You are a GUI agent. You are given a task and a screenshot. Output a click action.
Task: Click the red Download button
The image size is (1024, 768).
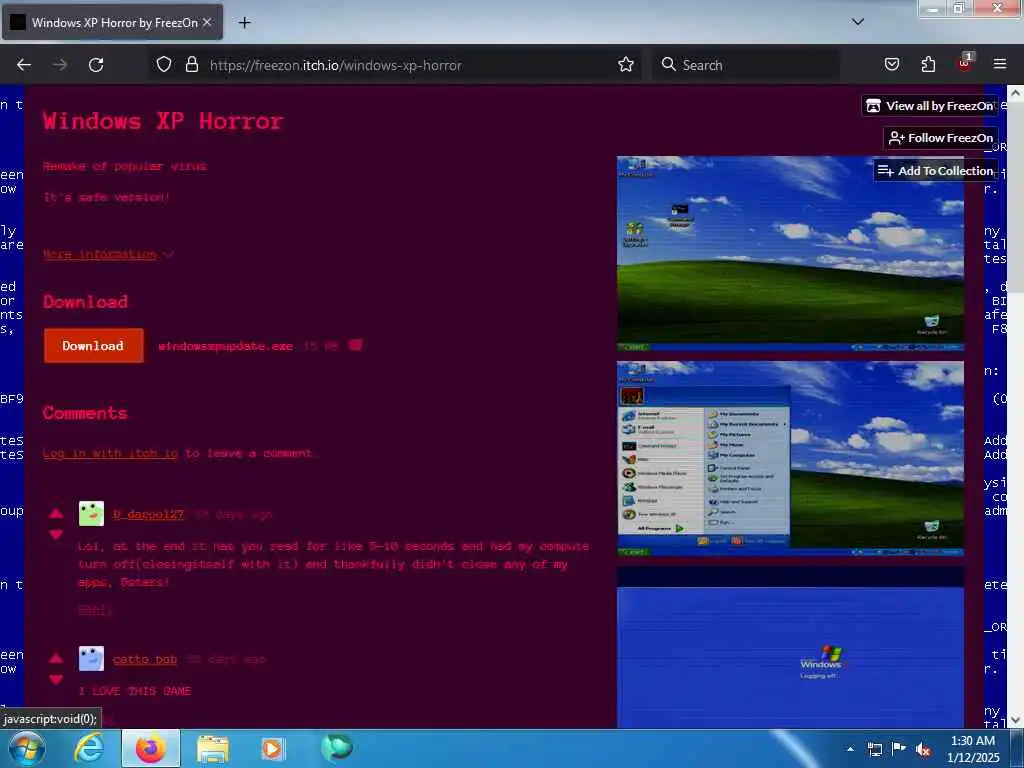click(93, 345)
